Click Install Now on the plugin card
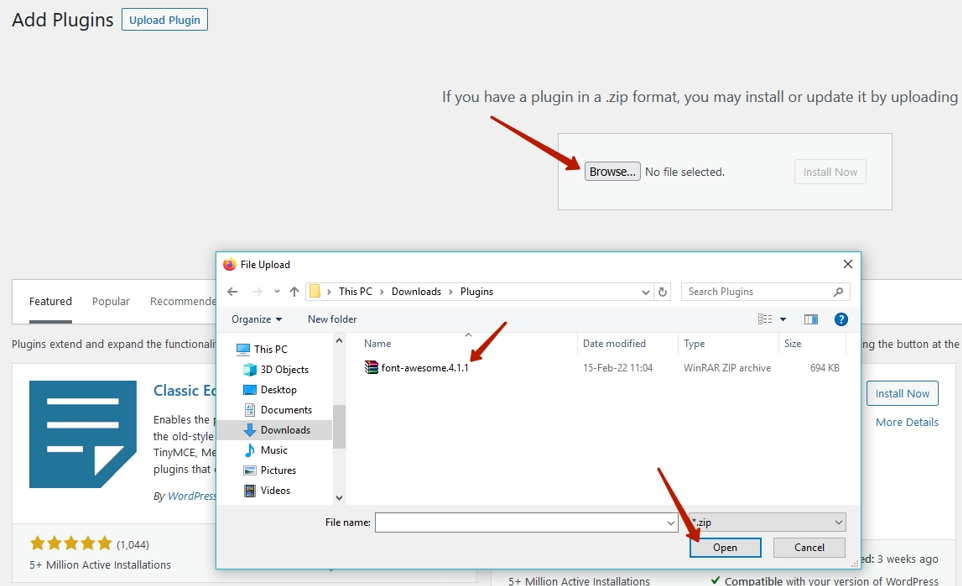The width and height of the screenshot is (962, 586). [902, 393]
